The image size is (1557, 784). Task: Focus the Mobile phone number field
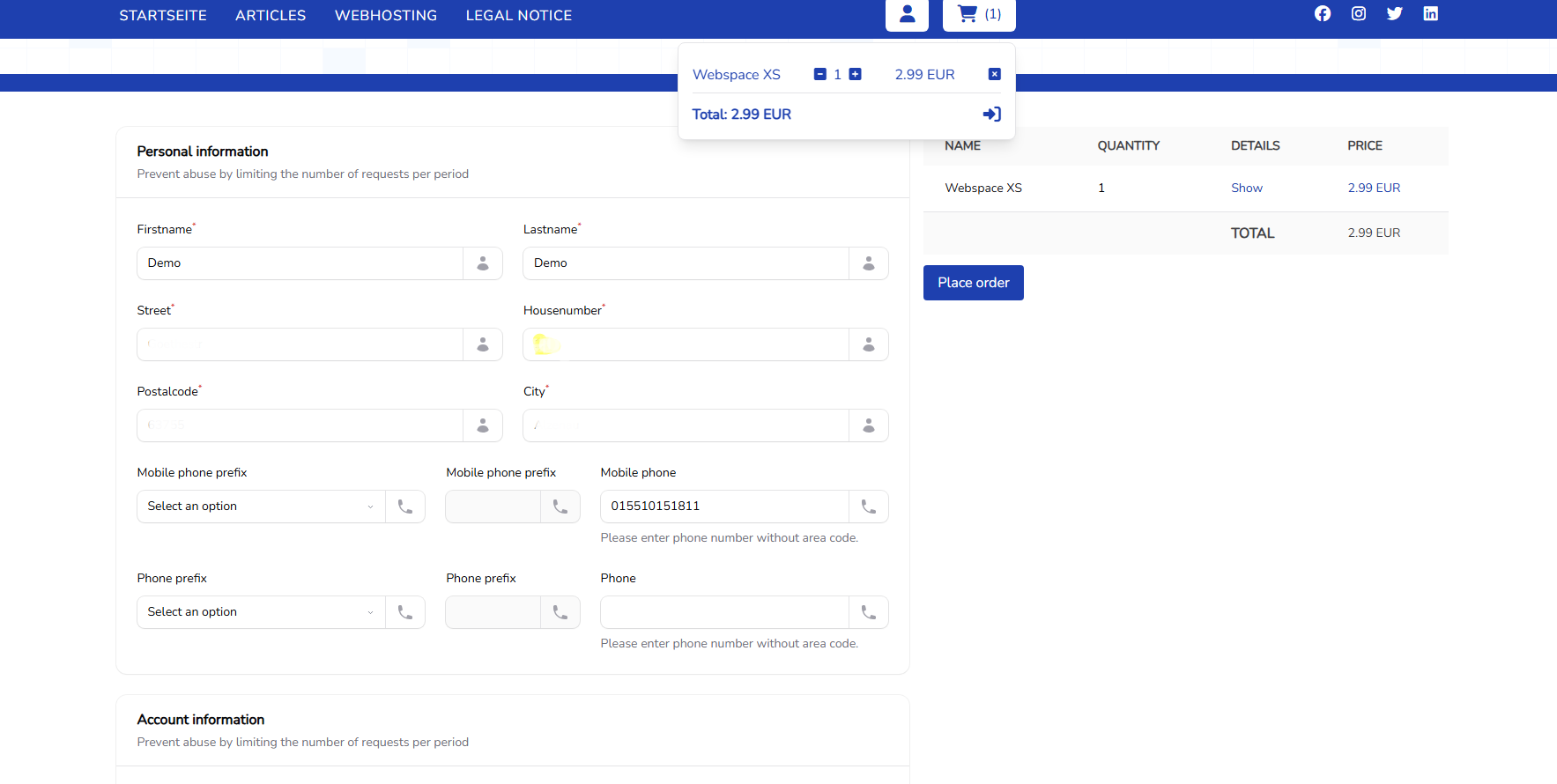(x=723, y=507)
